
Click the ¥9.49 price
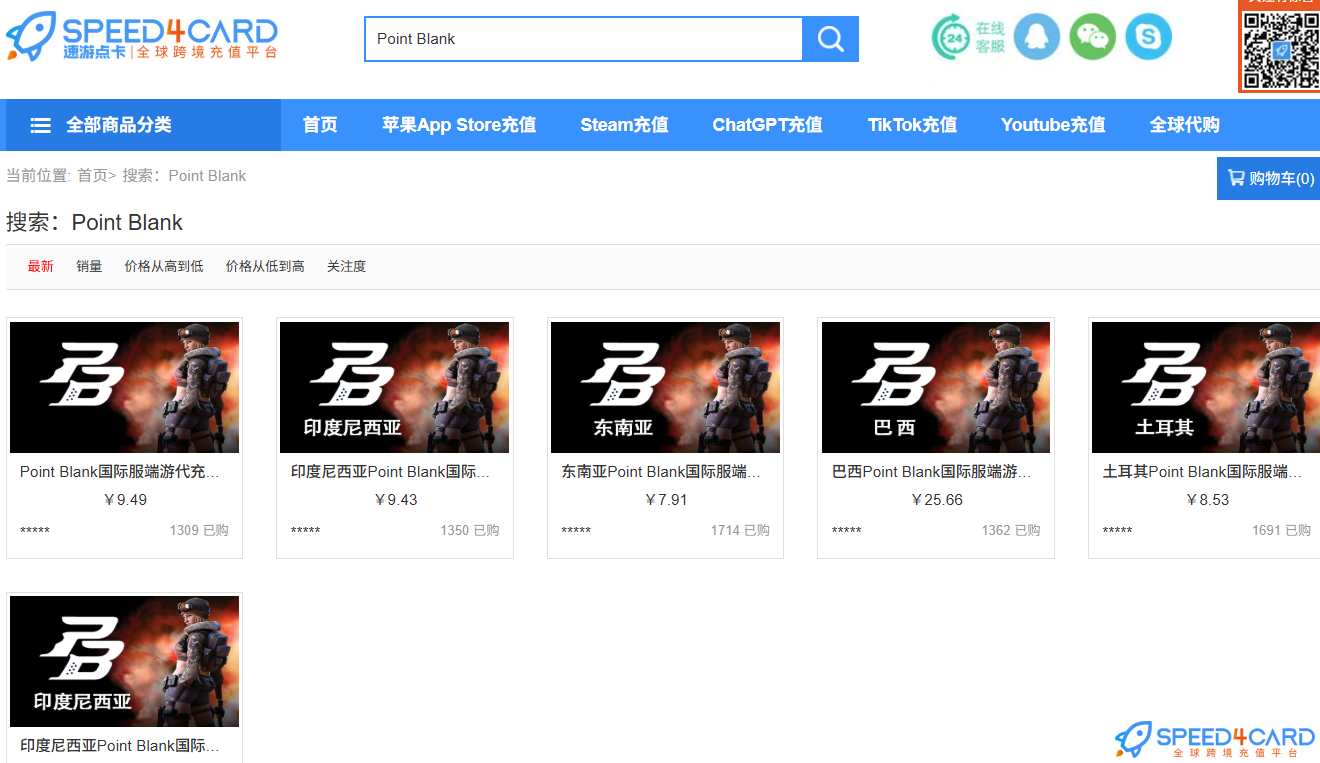(x=124, y=500)
